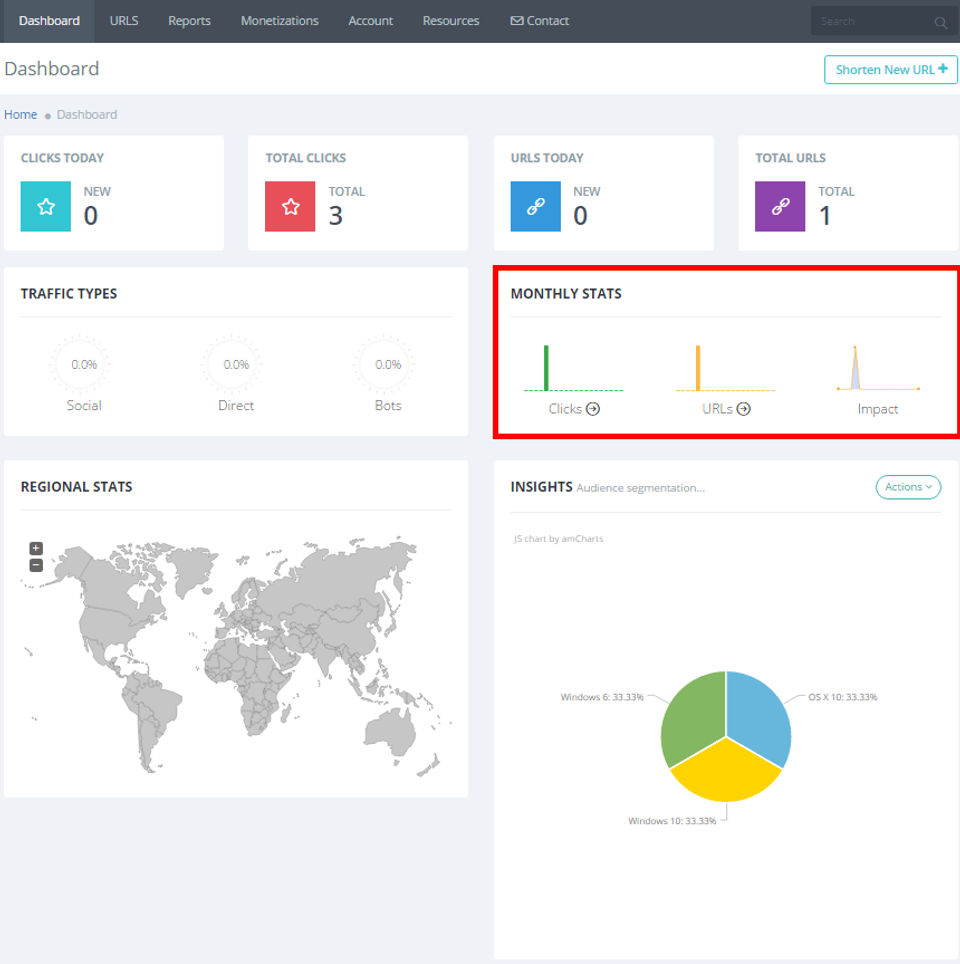960x964 pixels.
Task: Click the 'TRAFFIC TYPES' heading
Action: (69, 294)
